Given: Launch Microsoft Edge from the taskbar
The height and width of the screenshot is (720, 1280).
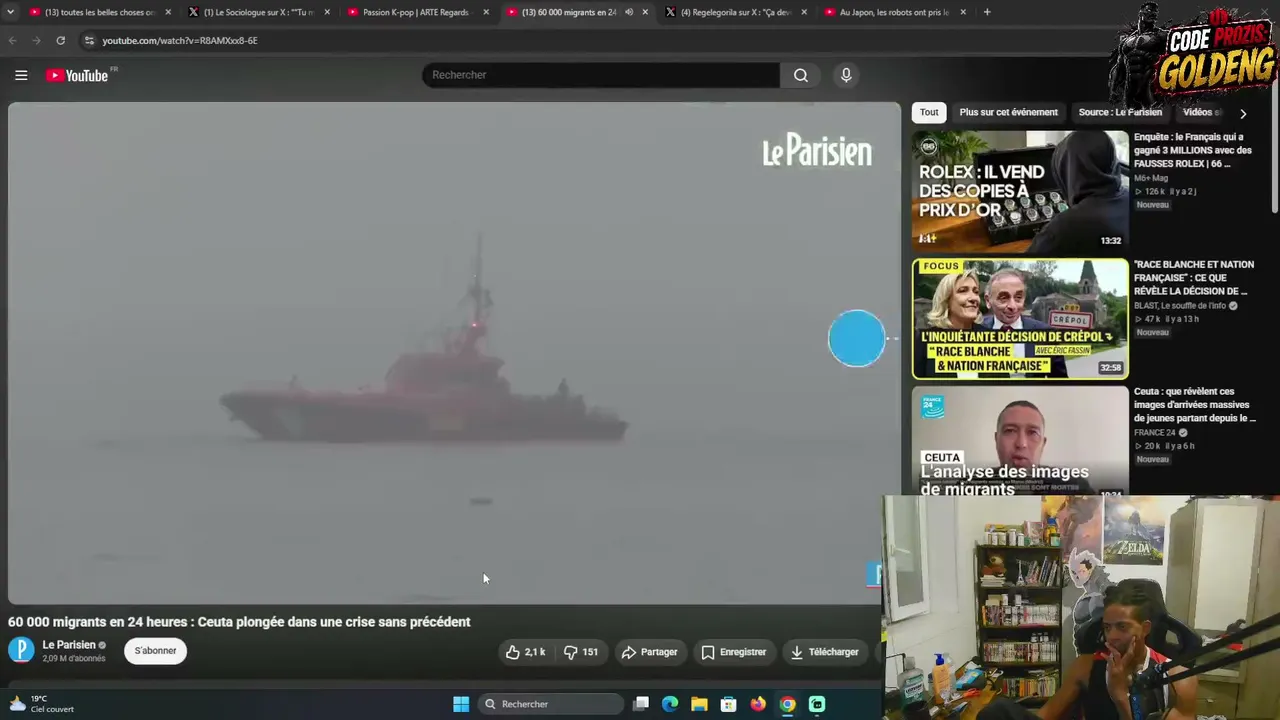Looking at the screenshot, I should click(x=670, y=704).
